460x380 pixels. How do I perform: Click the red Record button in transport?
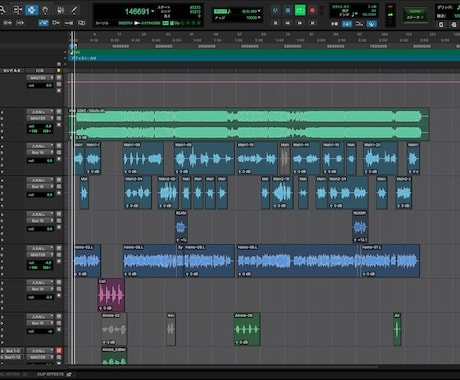(312, 10)
